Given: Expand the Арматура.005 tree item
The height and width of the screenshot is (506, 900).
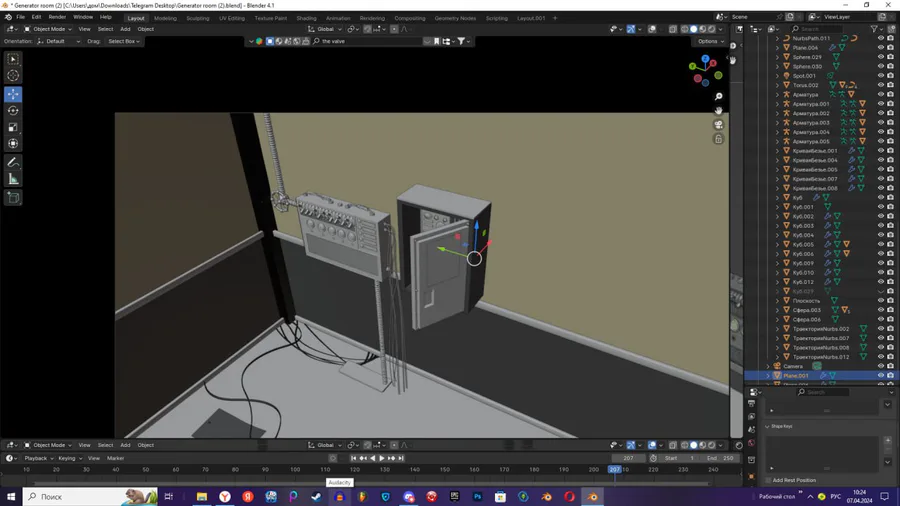Looking at the screenshot, I should click(x=778, y=141).
